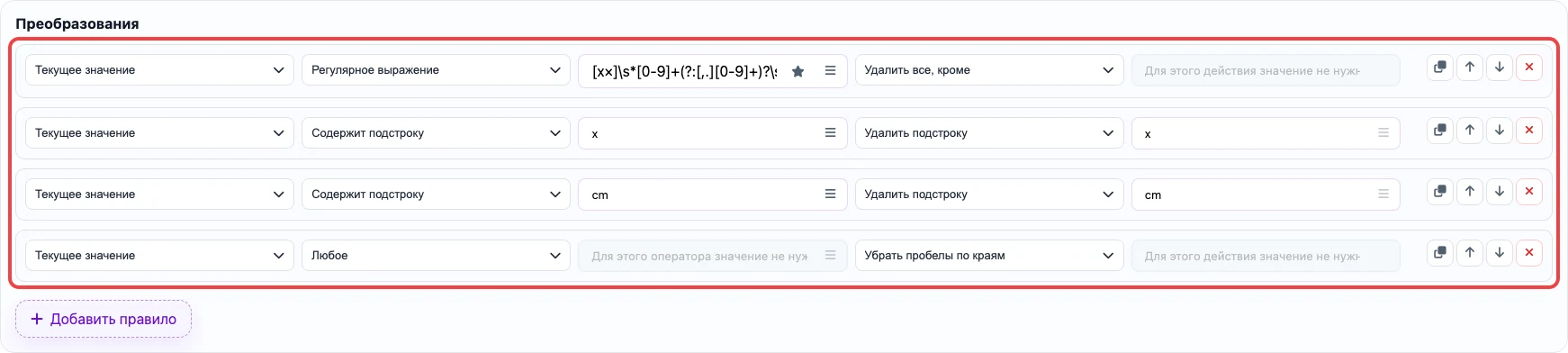Open 'Содержит подстроку' dropdown in x row
This screenshot has height=353, width=1568.
[x=436, y=132]
